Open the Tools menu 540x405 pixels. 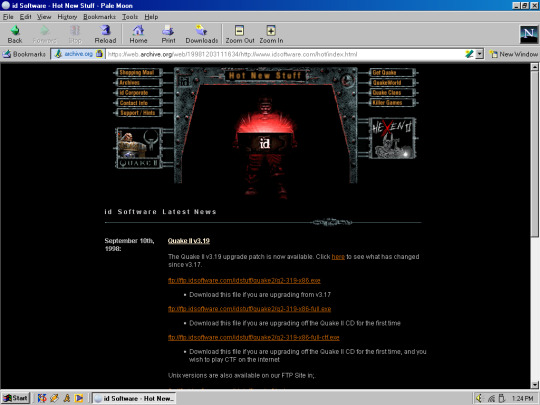click(130, 17)
